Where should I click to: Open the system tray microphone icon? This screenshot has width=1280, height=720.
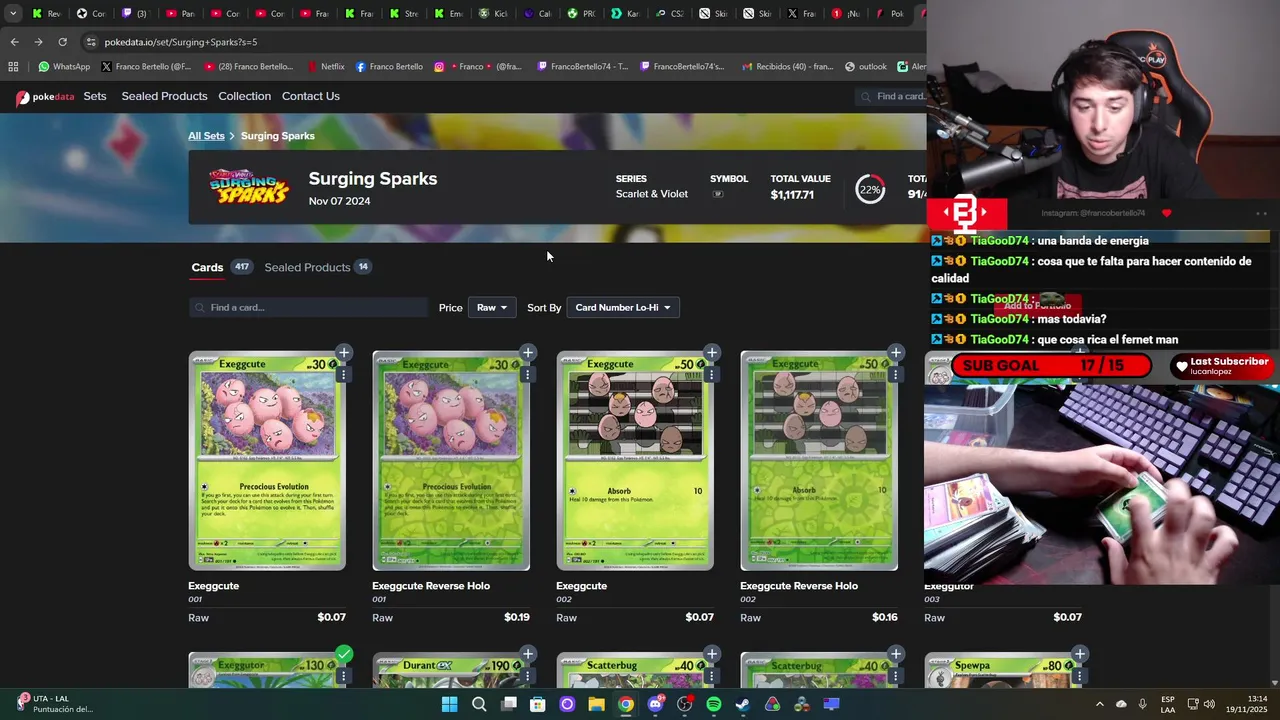(1142, 704)
